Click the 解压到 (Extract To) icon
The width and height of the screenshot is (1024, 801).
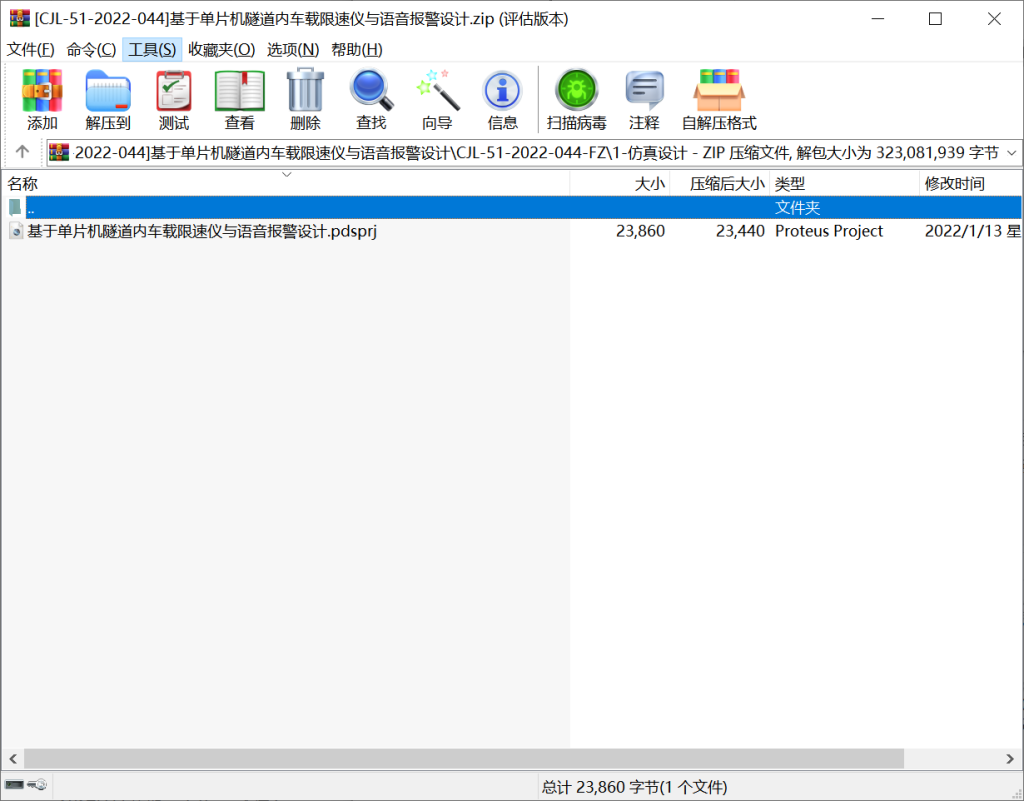tap(108, 91)
